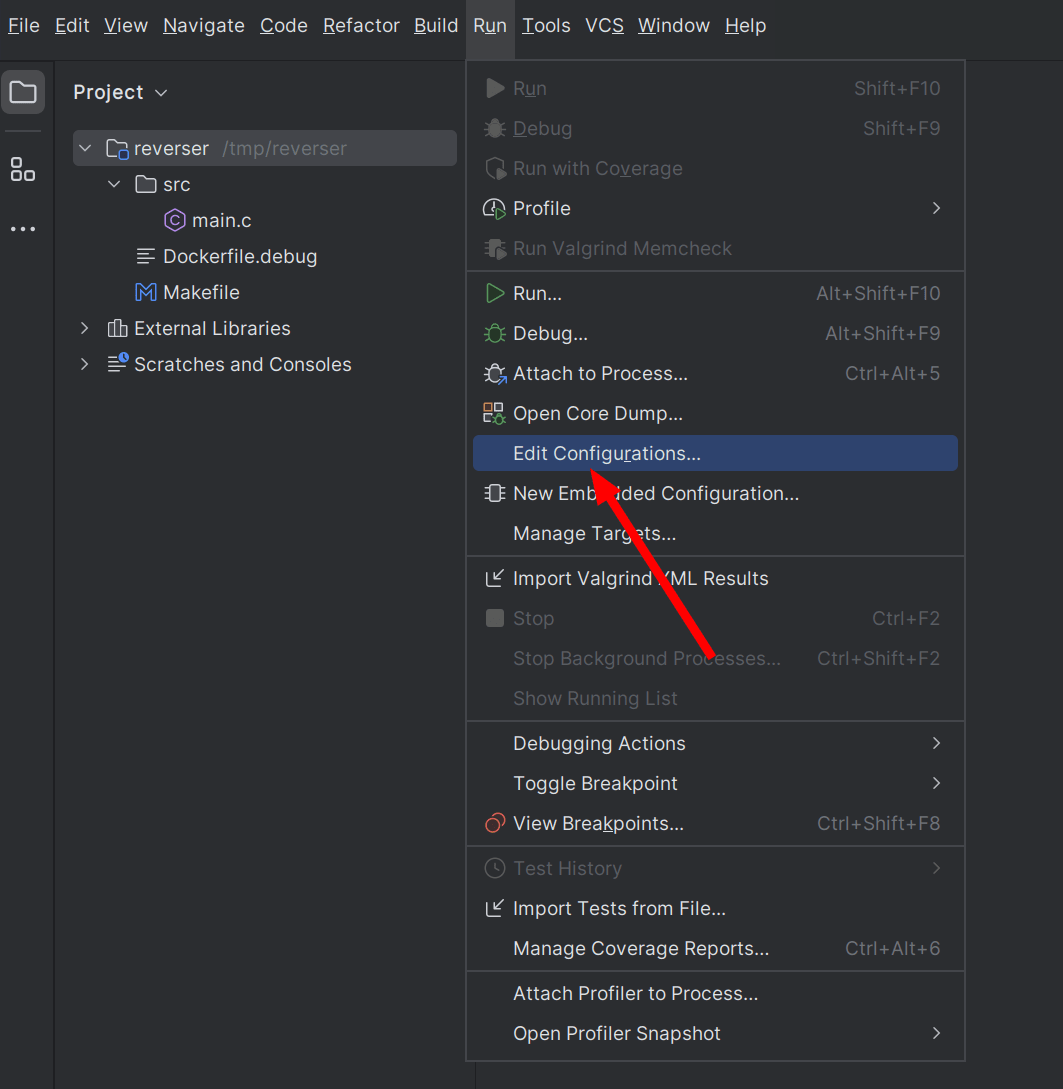This screenshot has width=1063, height=1089.
Task: Expand External Libraries
Action: tap(83, 327)
